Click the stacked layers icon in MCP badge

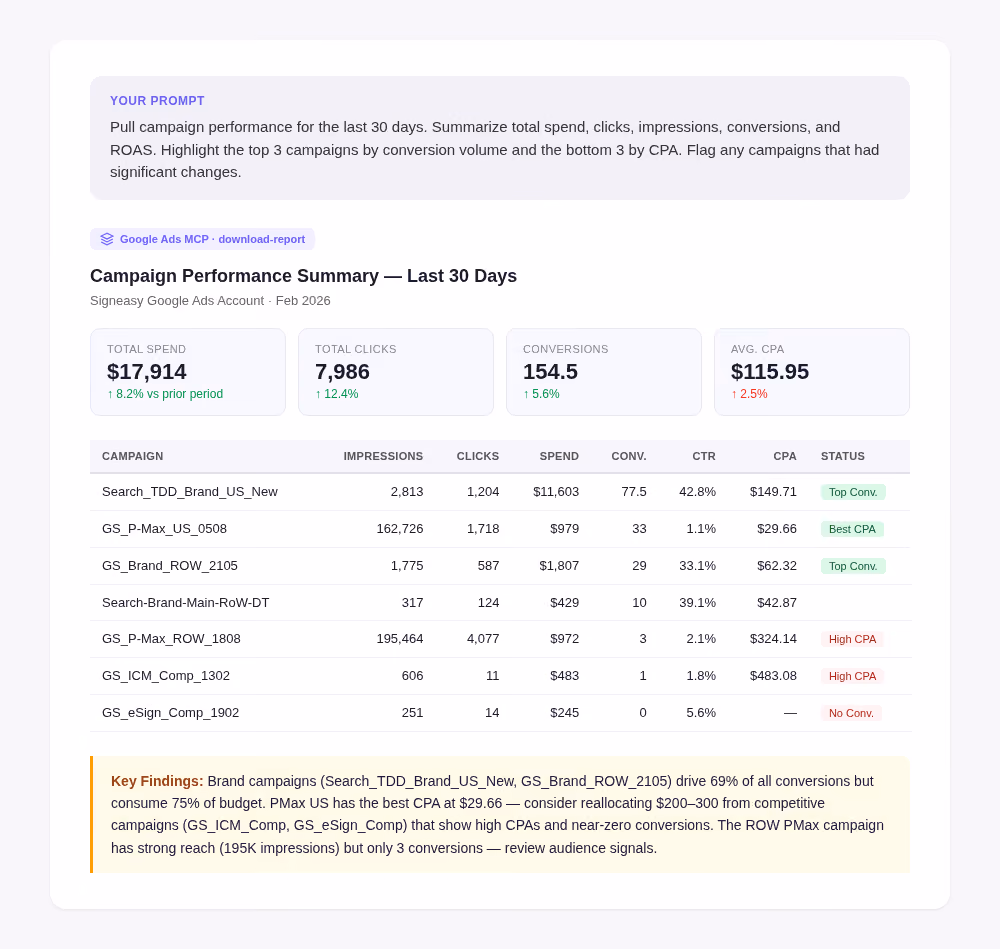click(x=107, y=239)
